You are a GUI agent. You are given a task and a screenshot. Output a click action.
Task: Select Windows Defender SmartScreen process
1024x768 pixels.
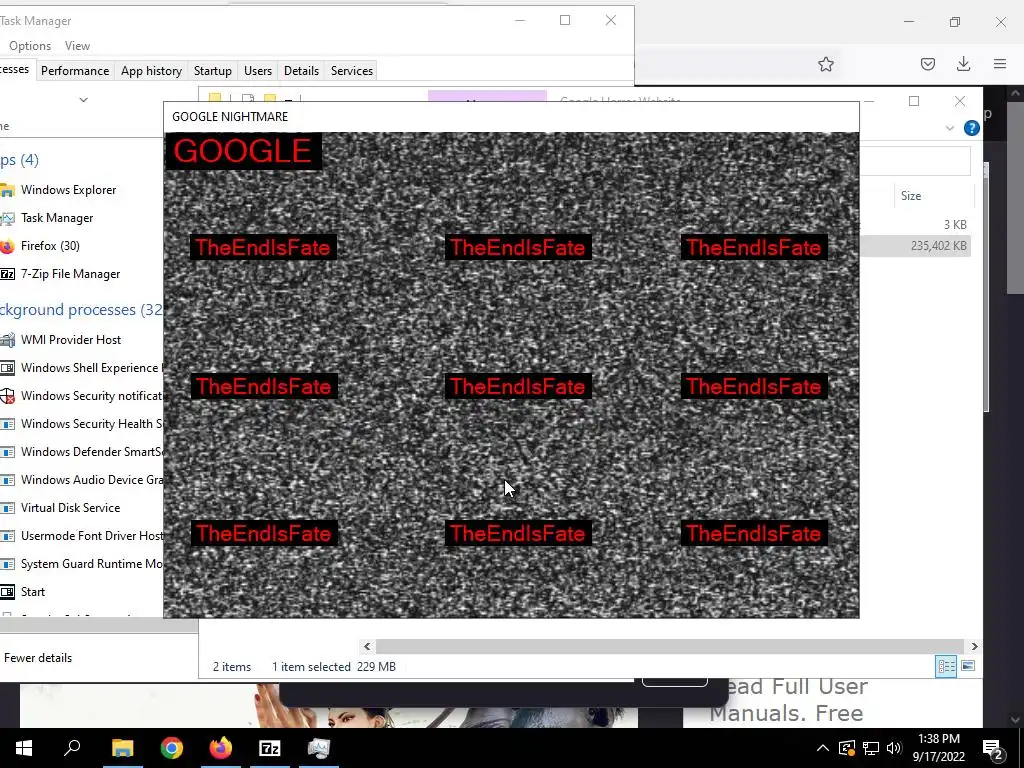pos(82,452)
